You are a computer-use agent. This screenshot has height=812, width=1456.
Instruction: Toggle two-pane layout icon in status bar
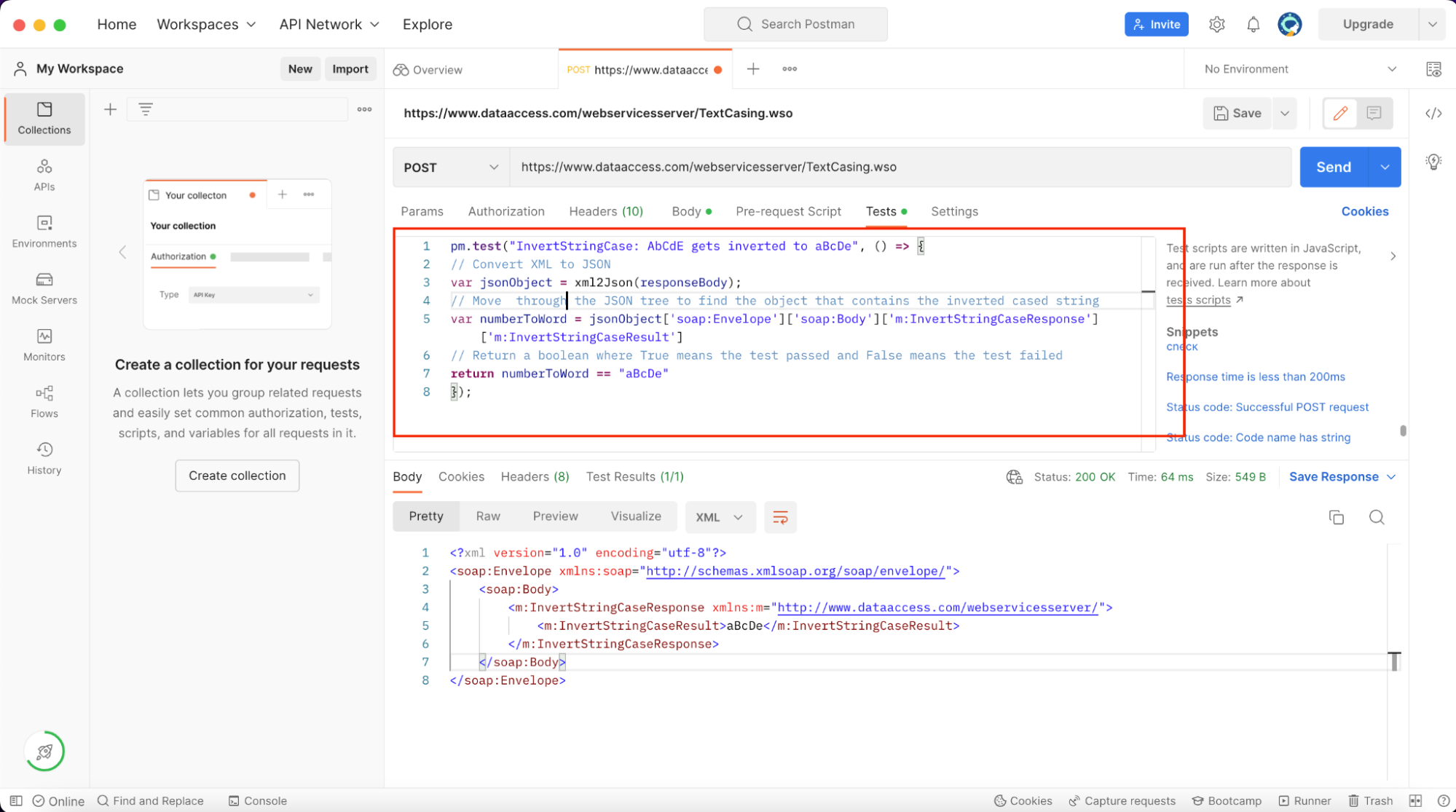pos(1415,800)
